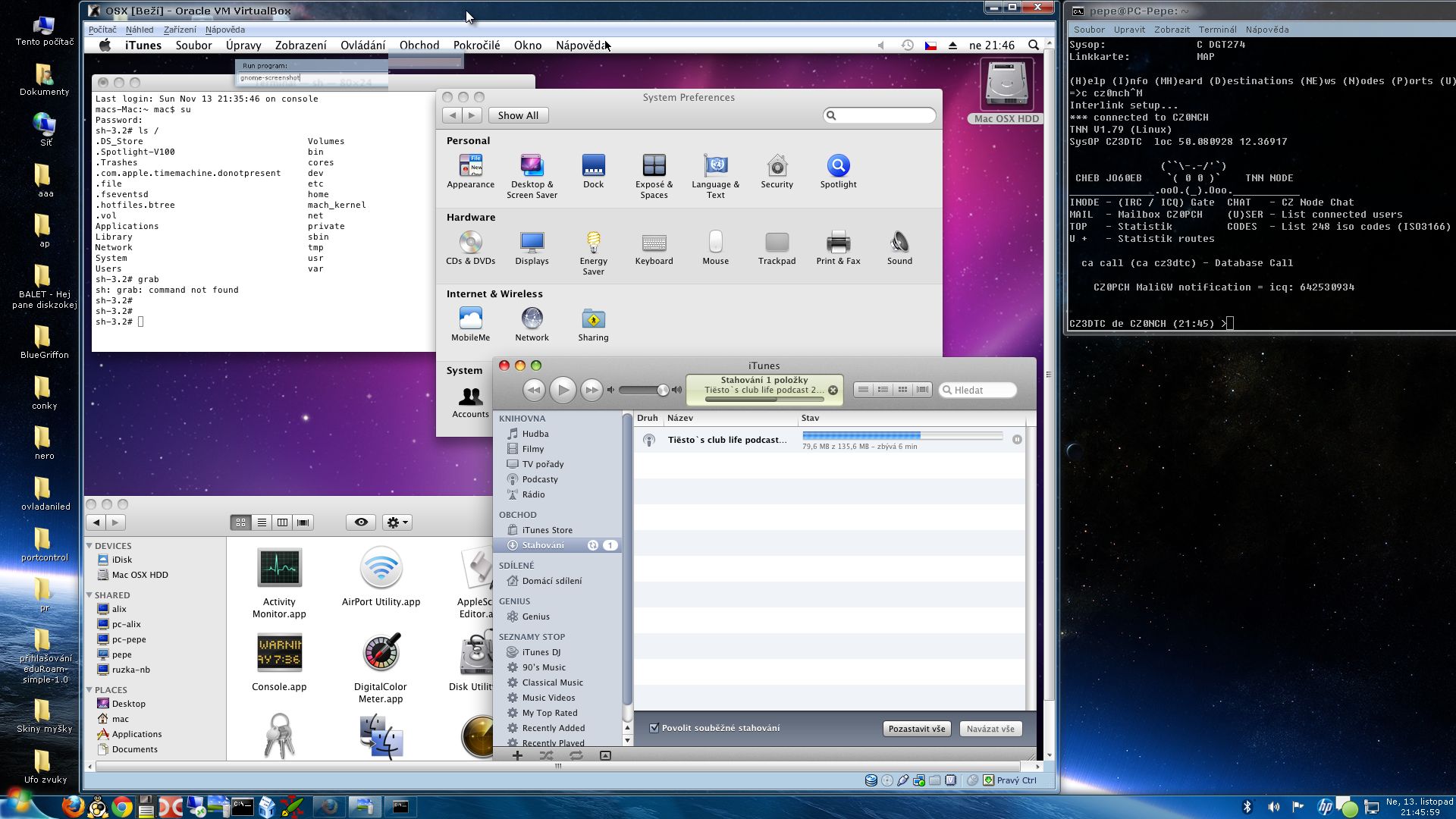
Task: Open iTunes Ovládání menu
Action: point(362,45)
